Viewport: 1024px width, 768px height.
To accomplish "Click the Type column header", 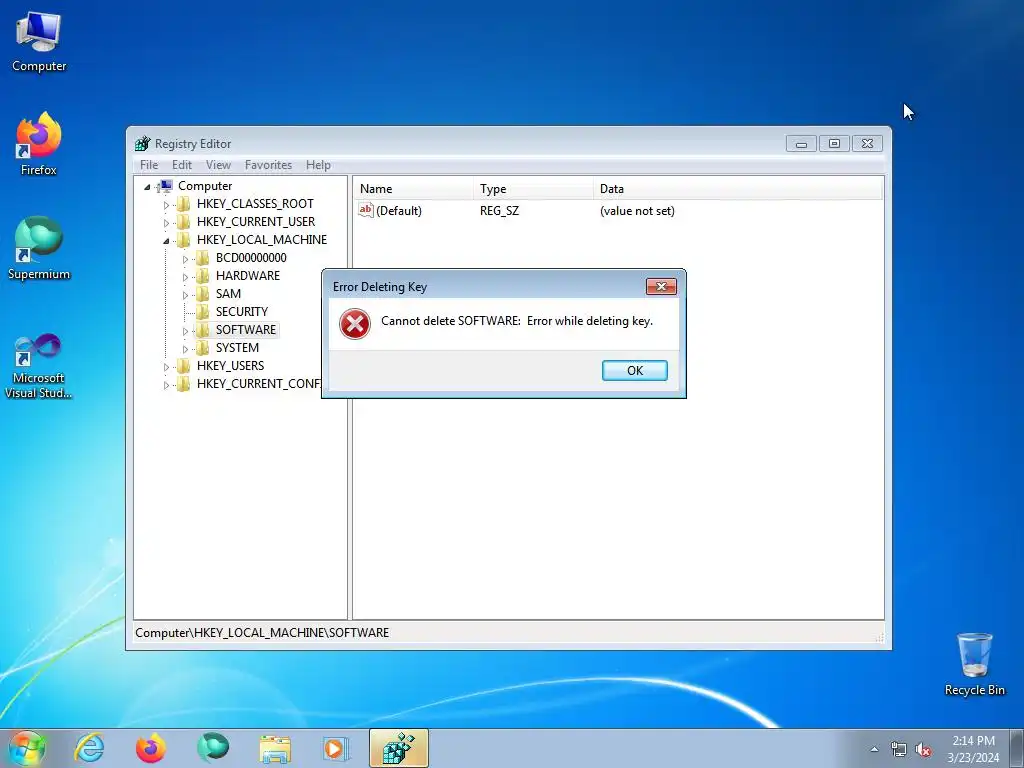I will click(534, 189).
